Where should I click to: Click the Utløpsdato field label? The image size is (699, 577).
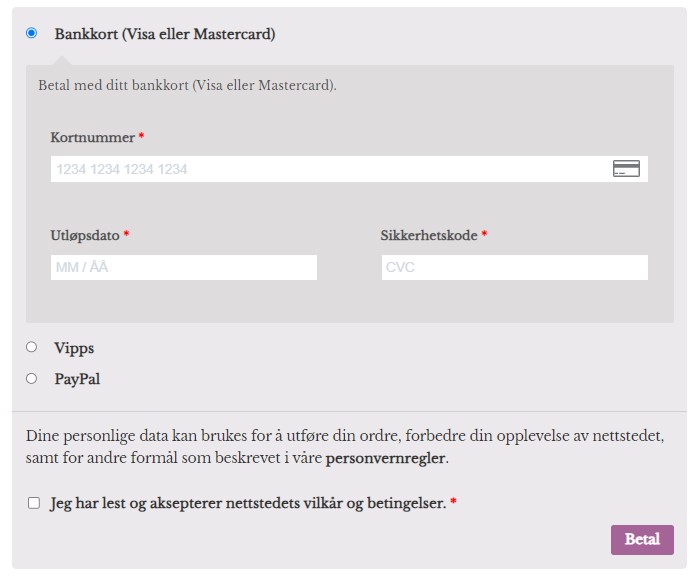[85, 236]
